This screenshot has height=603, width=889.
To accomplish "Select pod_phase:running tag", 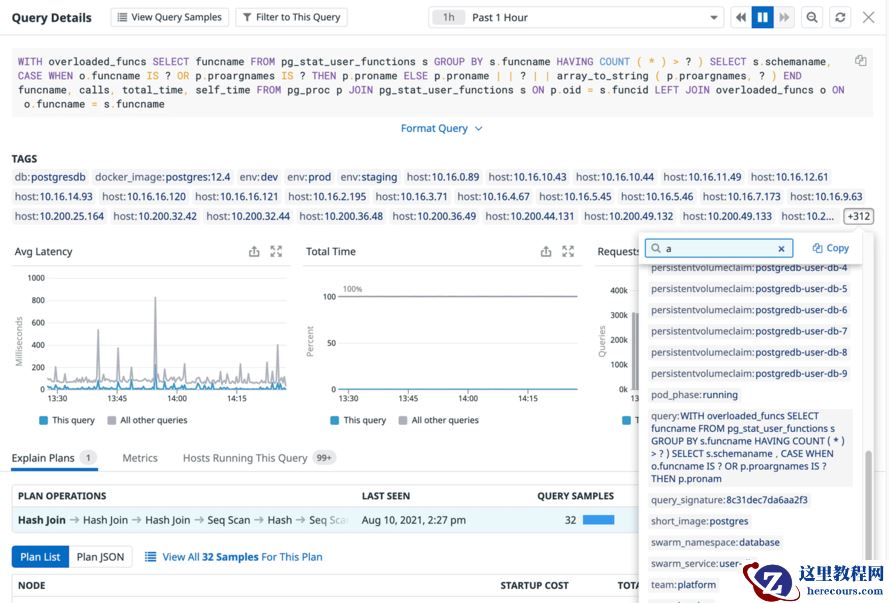I will pyautogui.click(x=695, y=395).
